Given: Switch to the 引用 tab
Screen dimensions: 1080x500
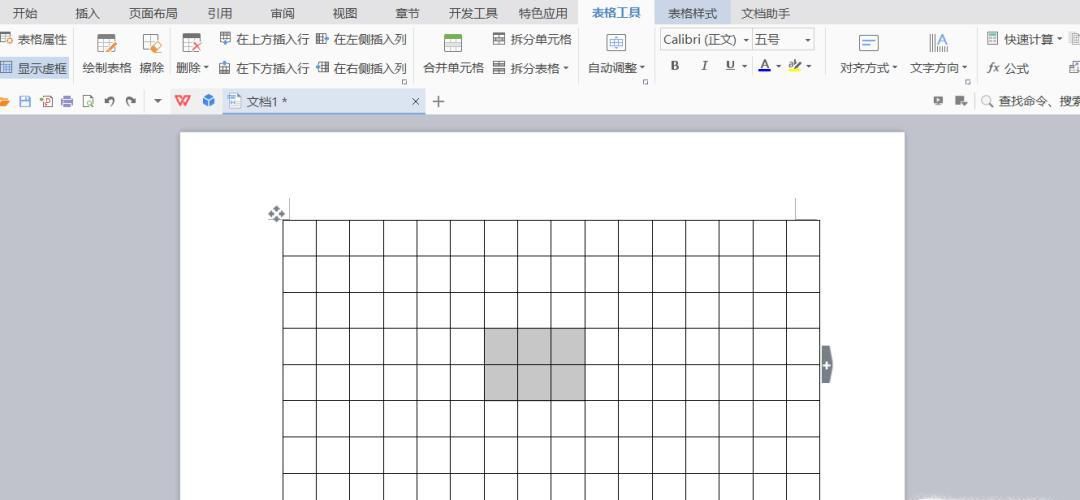Looking at the screenshot, I should point(220,13).
